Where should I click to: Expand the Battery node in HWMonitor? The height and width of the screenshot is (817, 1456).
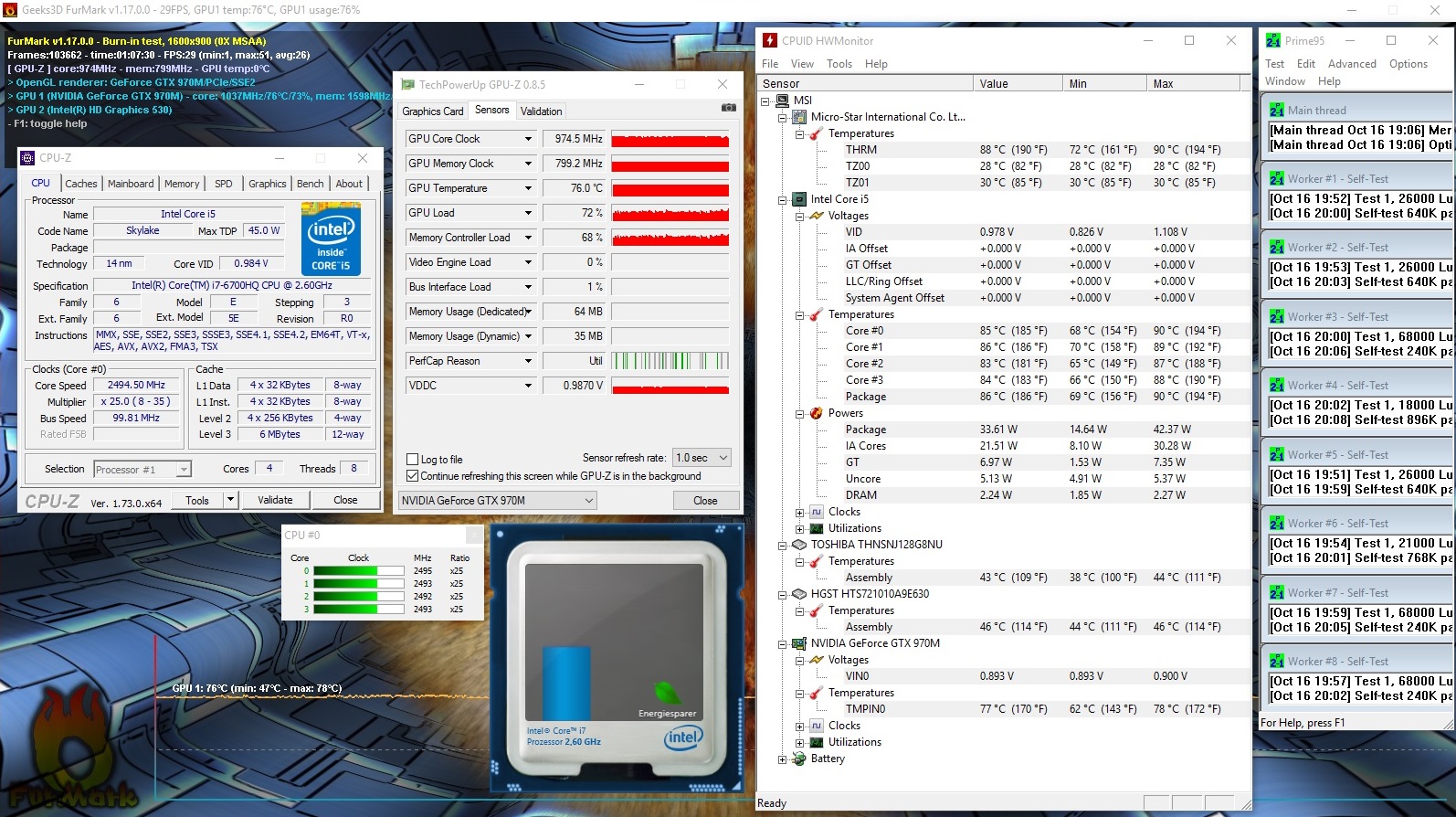pyautogui.click(x=783, y=759)
